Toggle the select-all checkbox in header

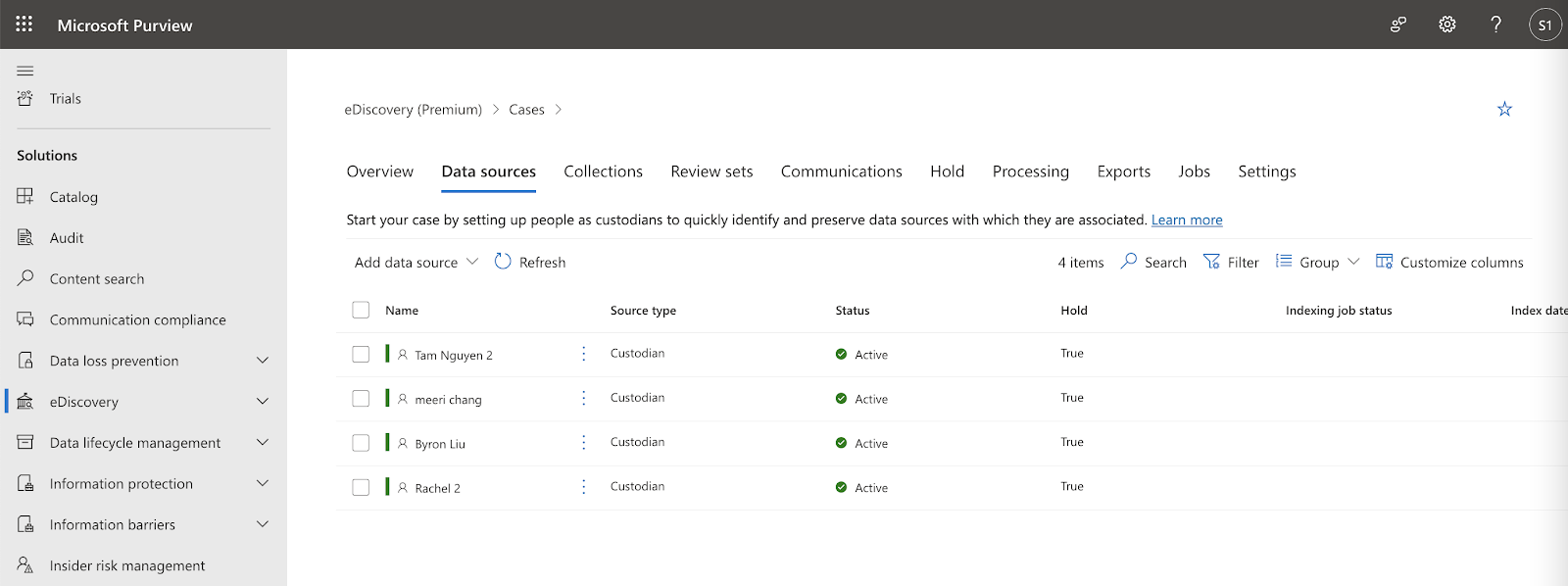click(361, 310)
